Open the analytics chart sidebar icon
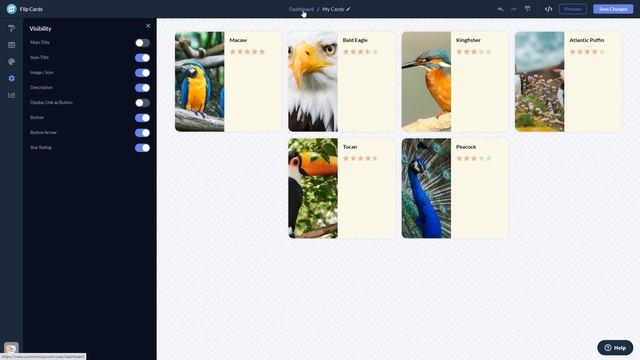The height and width of the screenshot is (360, 640). [11, 95]
